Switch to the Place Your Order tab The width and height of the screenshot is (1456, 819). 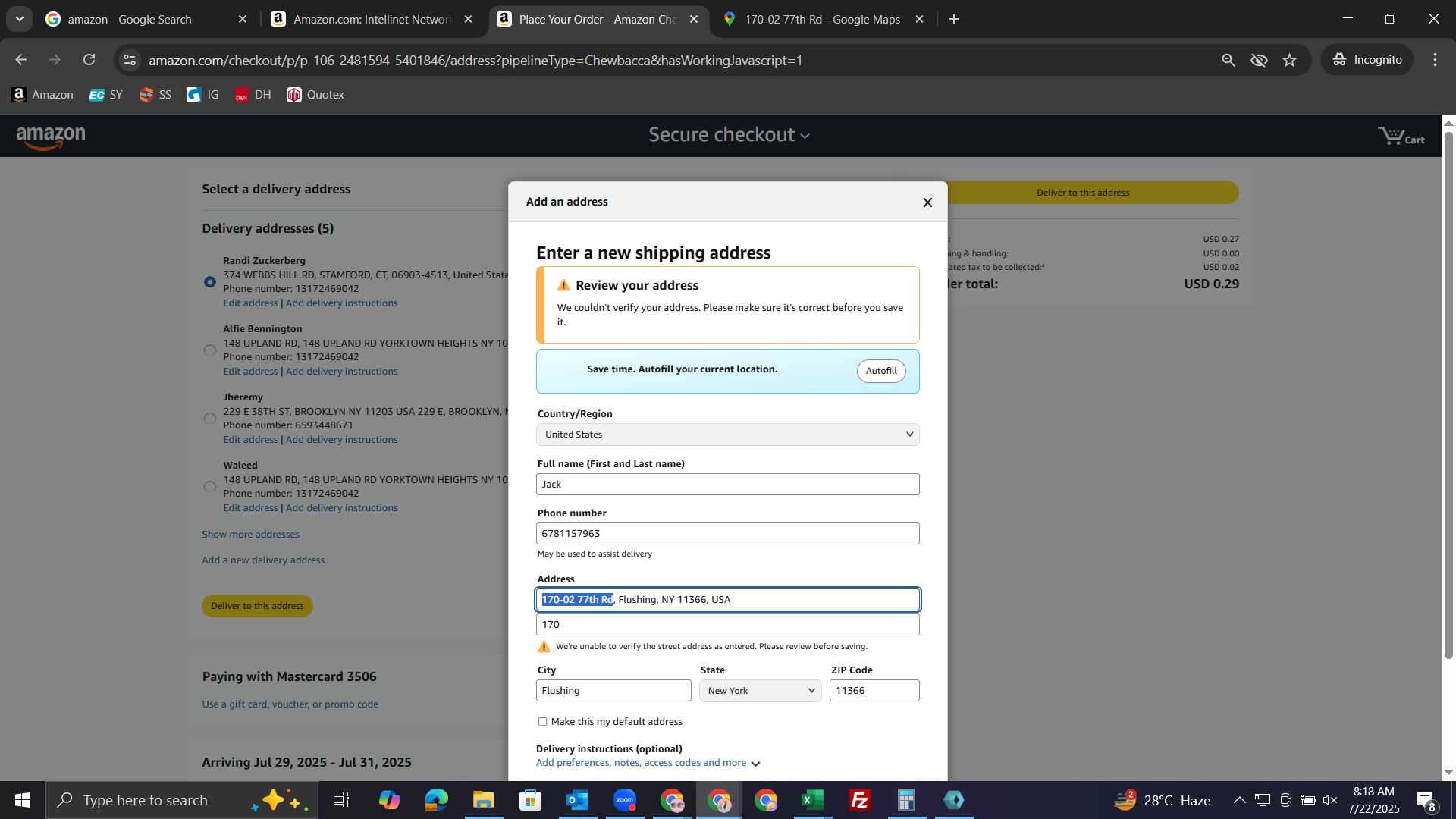[x=598, y=20]
